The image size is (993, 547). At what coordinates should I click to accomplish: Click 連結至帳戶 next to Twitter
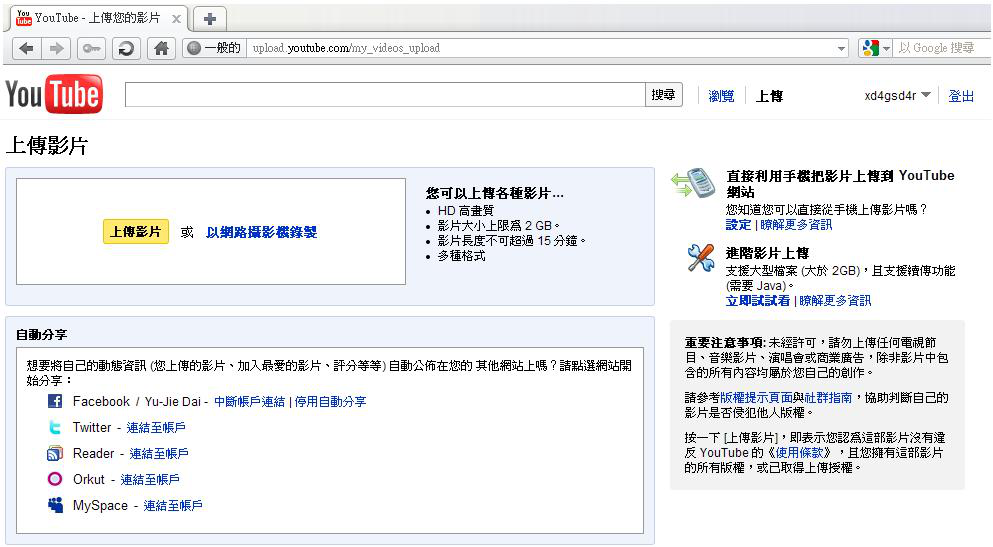click(x=156, y=427)
